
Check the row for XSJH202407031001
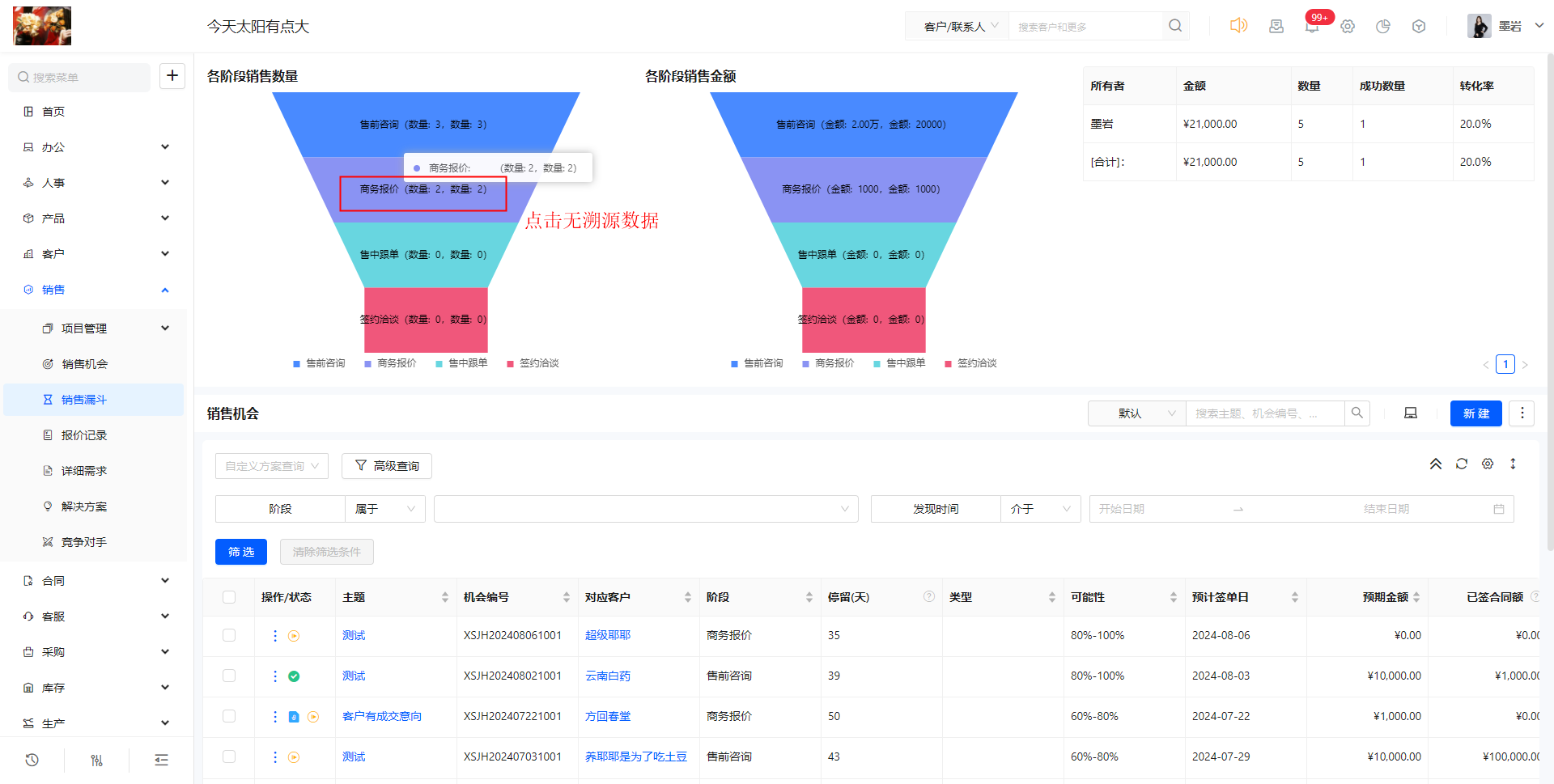(229, 756)
